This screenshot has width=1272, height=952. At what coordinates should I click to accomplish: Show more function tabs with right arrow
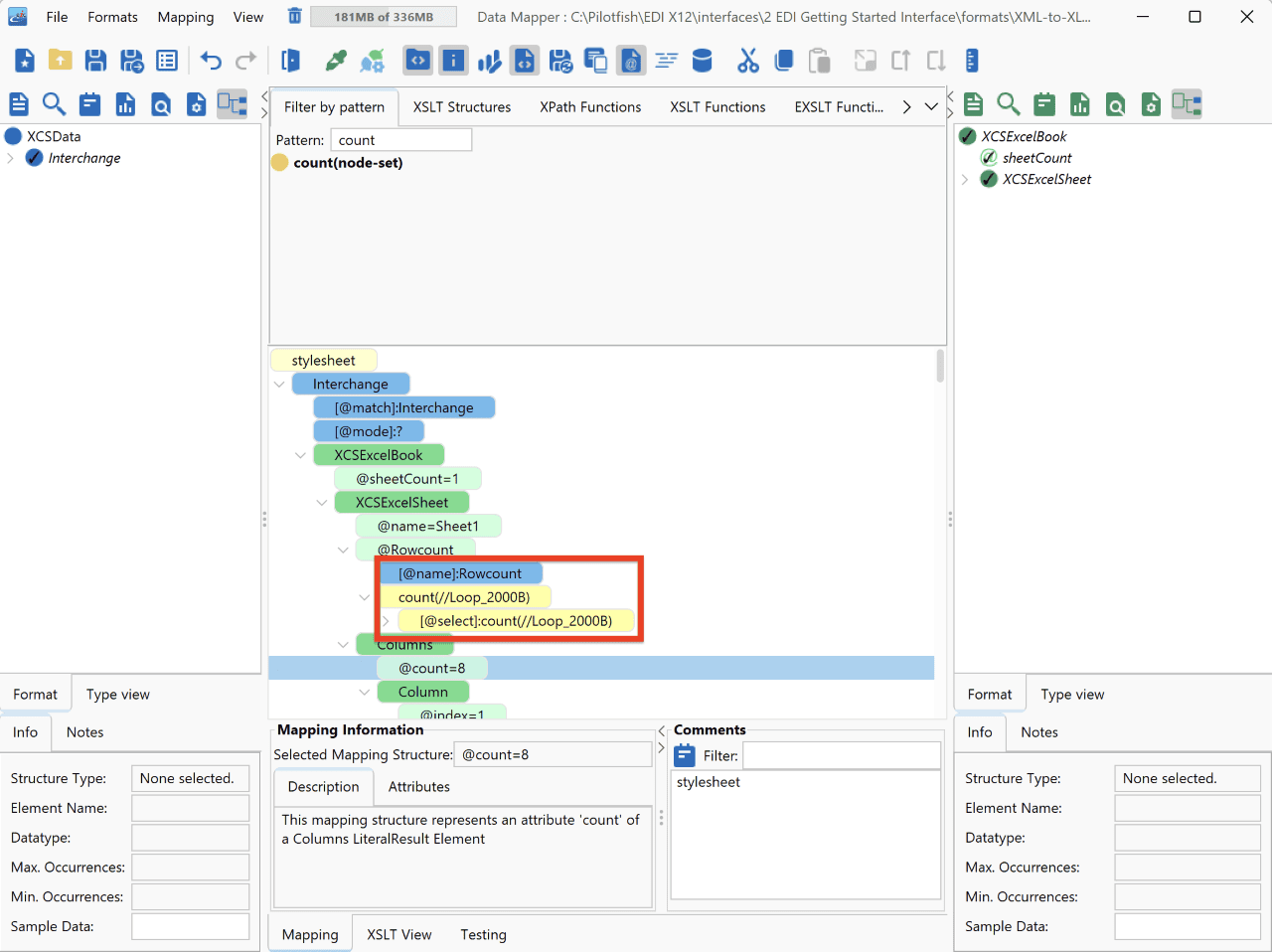(906, 107)
